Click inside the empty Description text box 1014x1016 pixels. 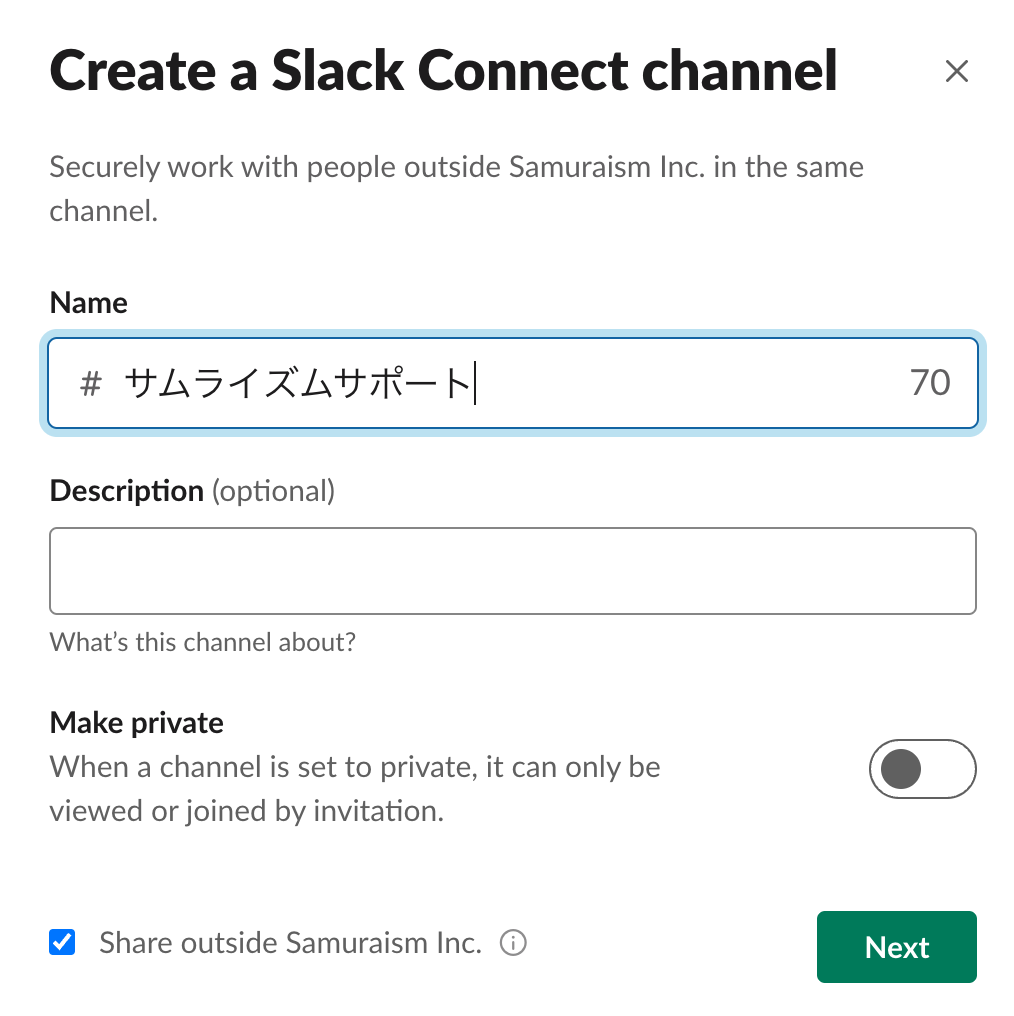513,571
